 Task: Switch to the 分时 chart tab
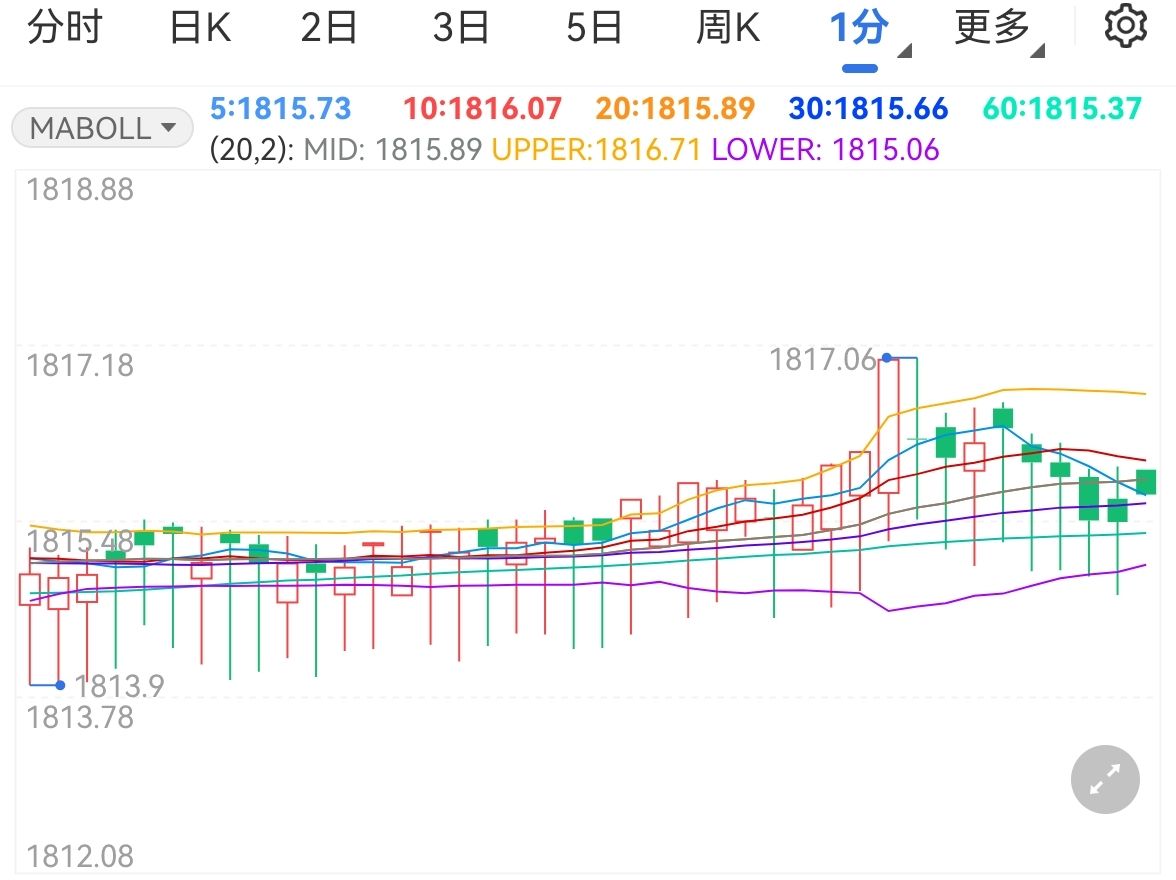[x=66, y=27]
